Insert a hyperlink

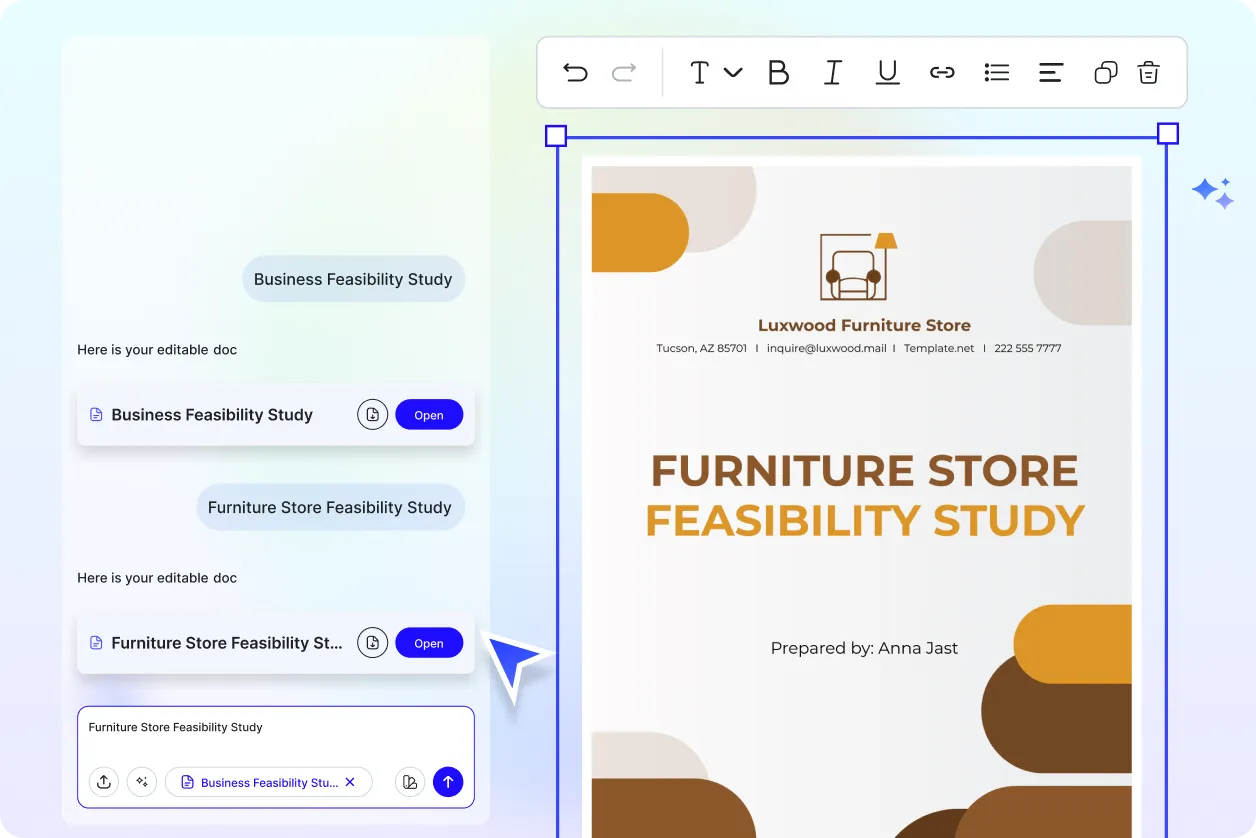pyautogui.click(x=942, y=72)
